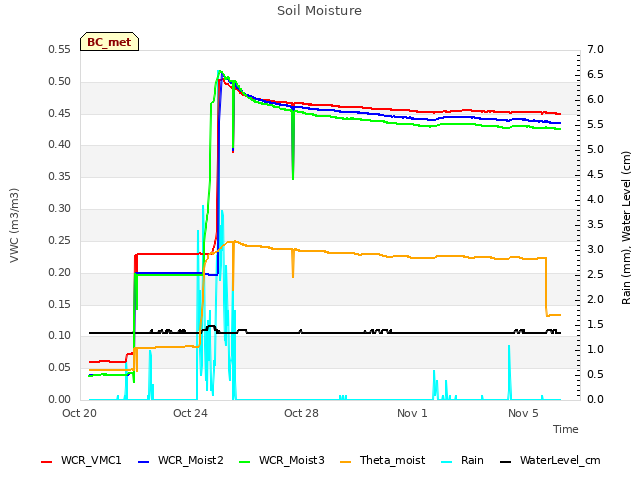The image size is (640, 480).
Task: Toggle the Rain legend entry
Action: (463, 460)
